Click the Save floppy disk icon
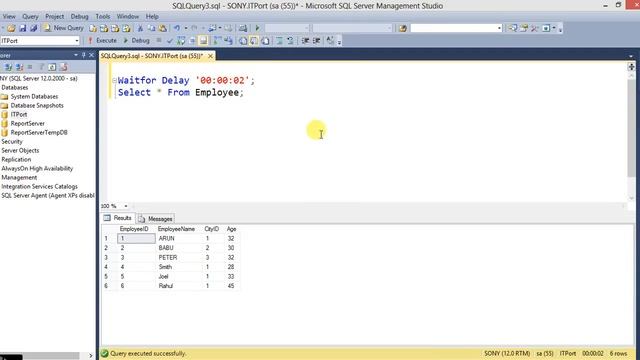640x360 pixels. (22, 28)
